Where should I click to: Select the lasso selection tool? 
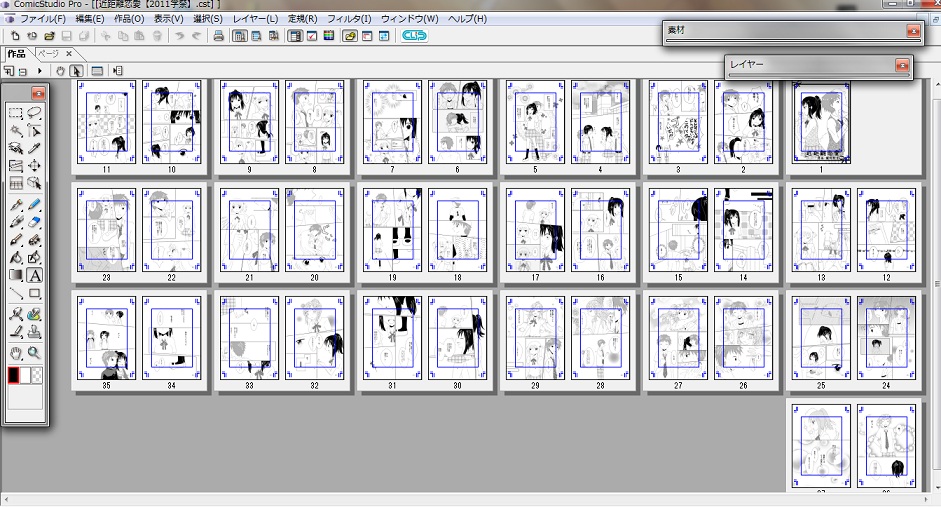pyautogui.click(x=34, y=113)
